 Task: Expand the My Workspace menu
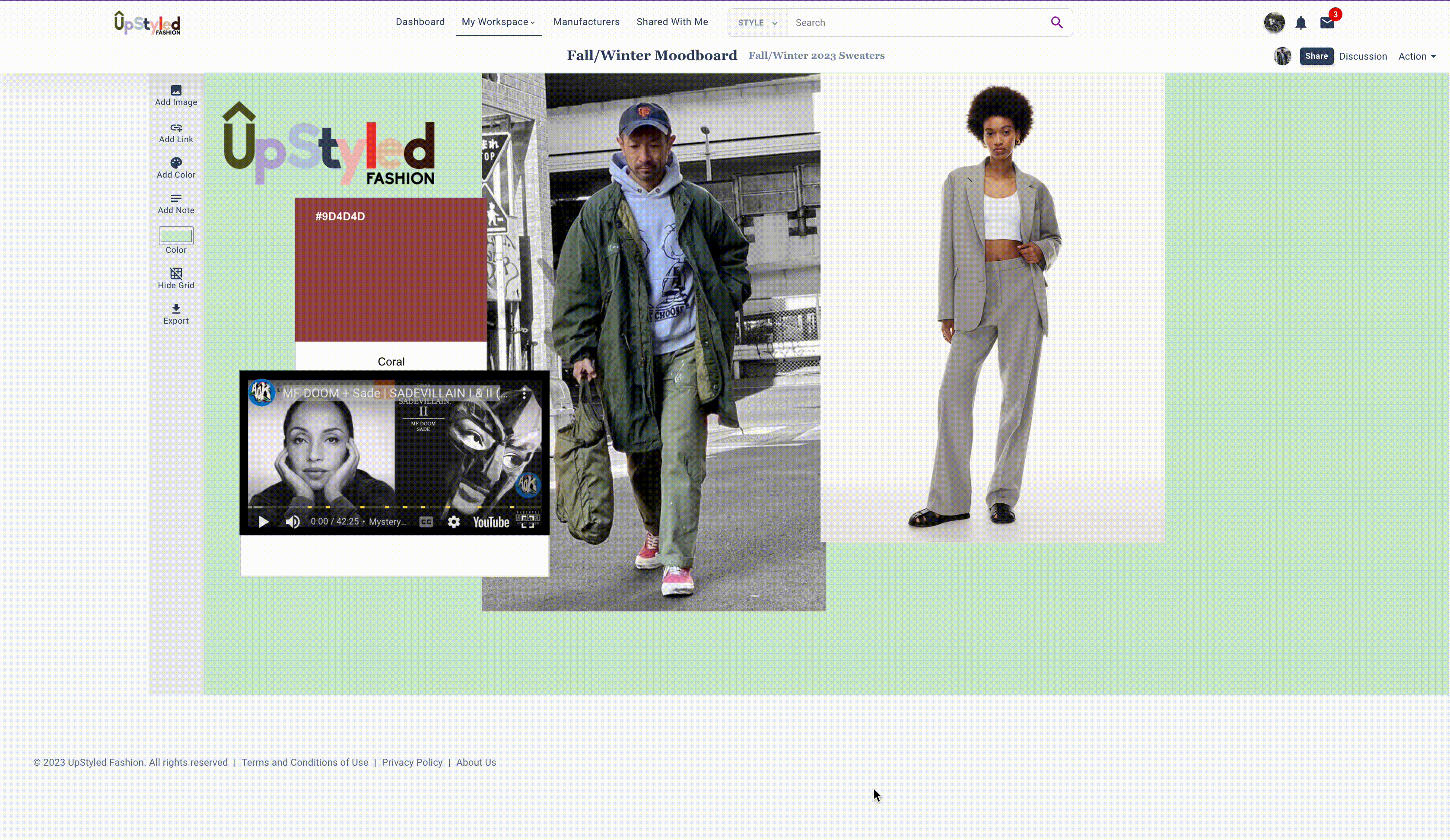pyautogui.click(x=498, y=22)
